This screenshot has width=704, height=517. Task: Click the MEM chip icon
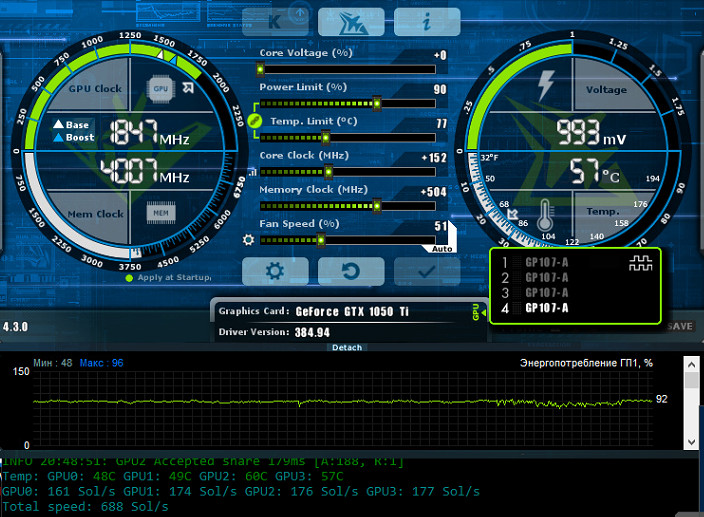click(x=161, y=213)
